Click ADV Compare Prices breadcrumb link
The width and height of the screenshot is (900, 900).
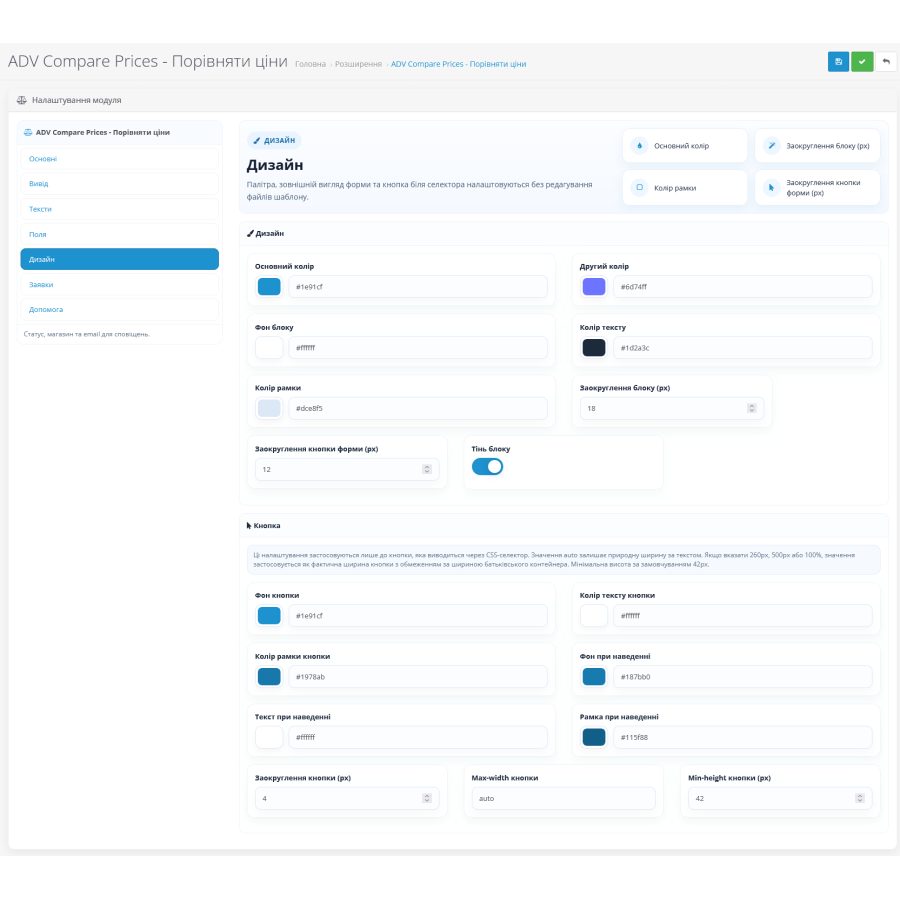point(459,64)
